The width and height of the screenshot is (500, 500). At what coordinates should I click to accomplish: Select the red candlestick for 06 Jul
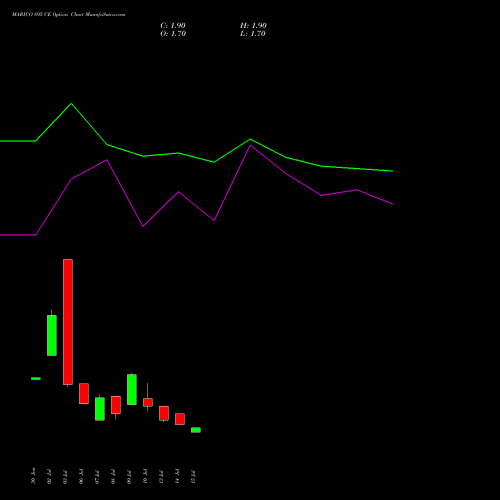tap(84, 393)
